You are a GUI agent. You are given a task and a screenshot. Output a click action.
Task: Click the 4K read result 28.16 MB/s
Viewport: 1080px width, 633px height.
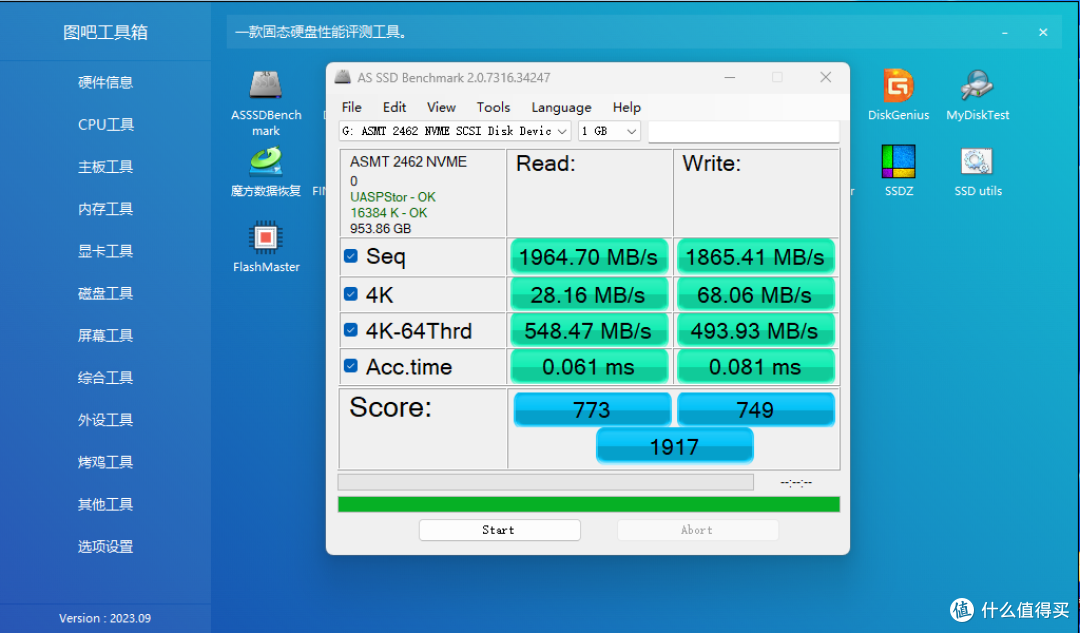tap(588, 295)
